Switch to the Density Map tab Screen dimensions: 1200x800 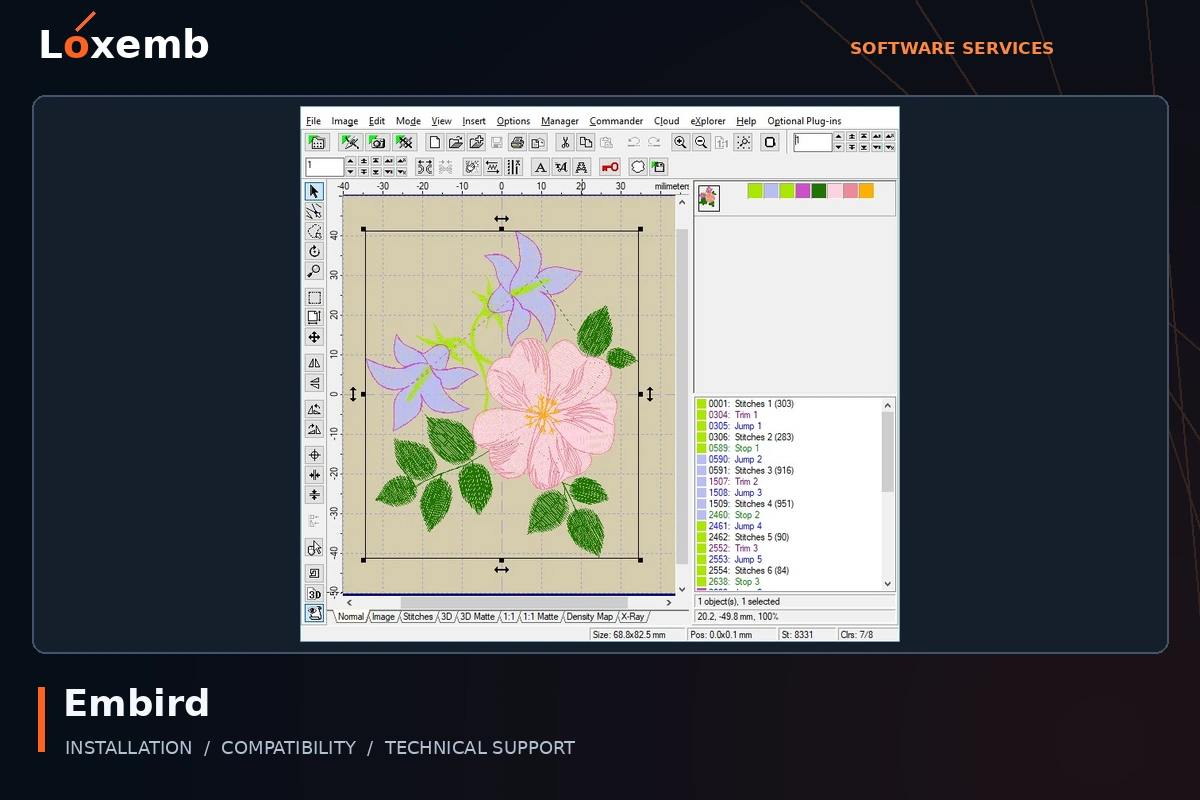coord(590,617)
